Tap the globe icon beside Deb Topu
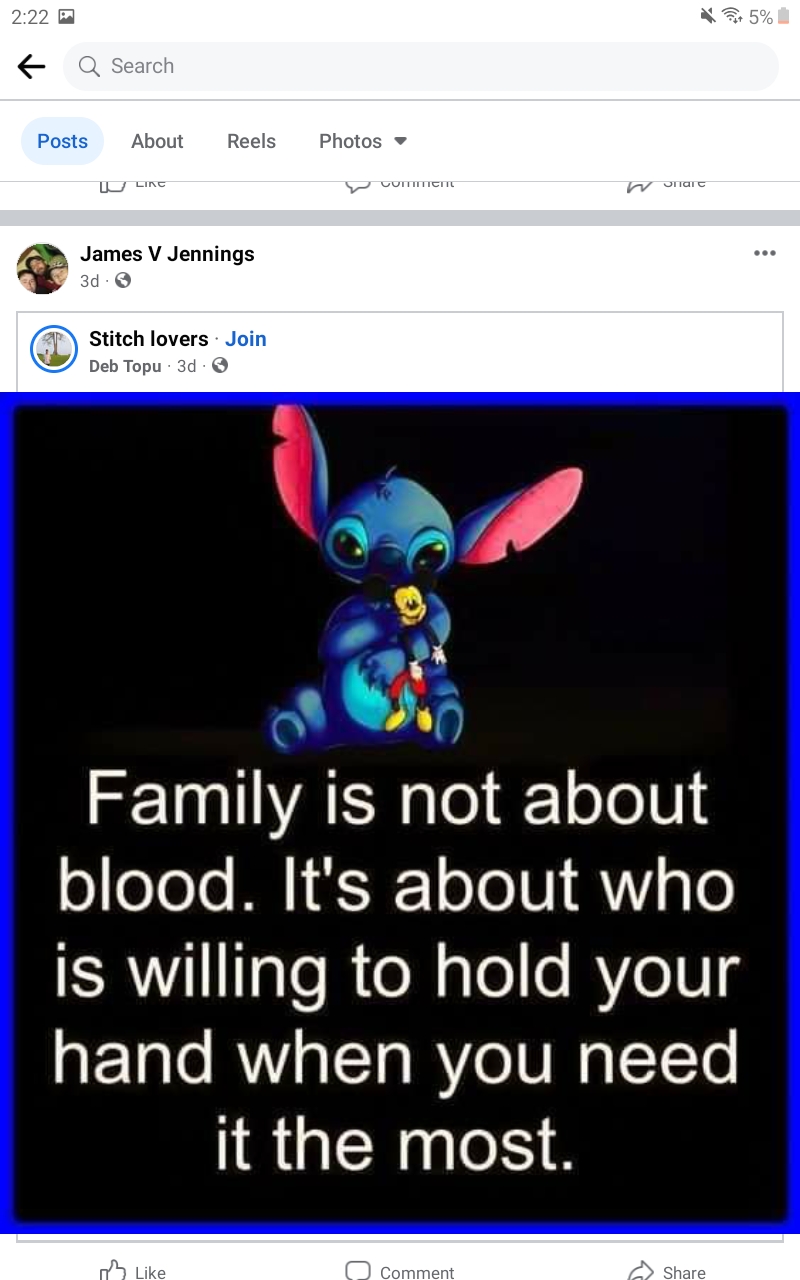This screenshot has width=800, height=1280. [x=220, y=366]
